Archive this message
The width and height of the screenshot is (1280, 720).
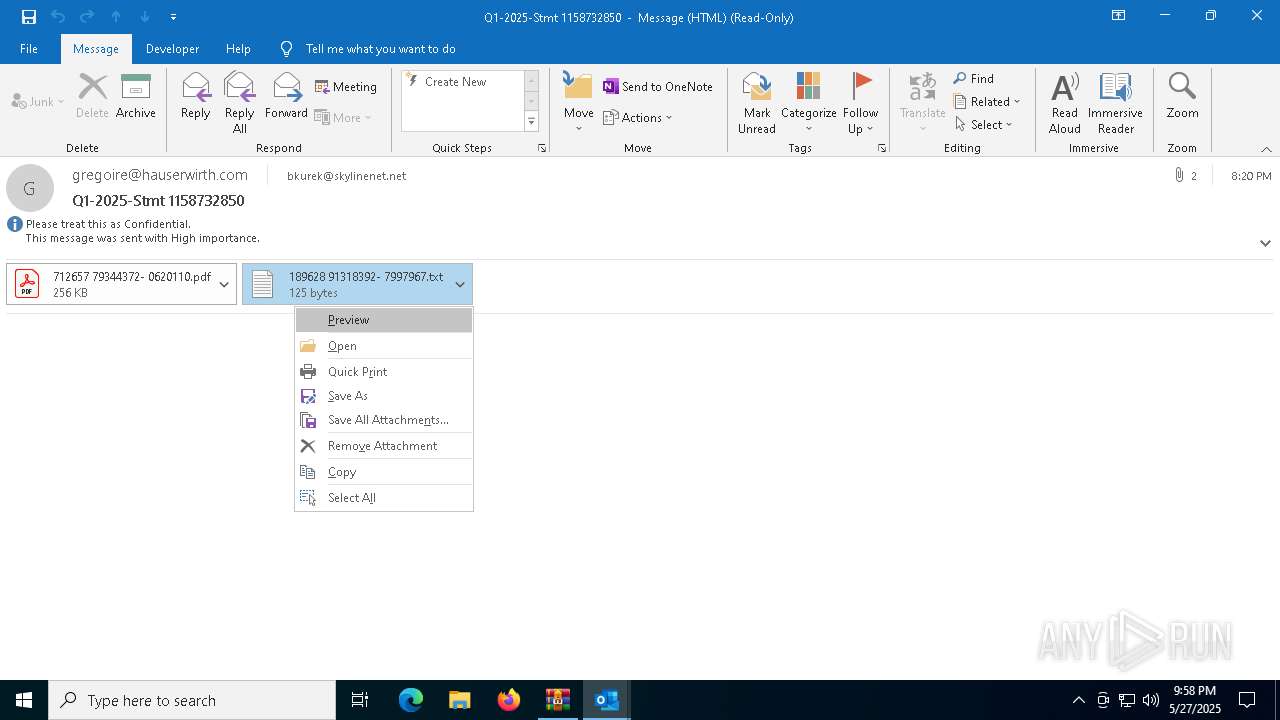click(x=136, y=97)
